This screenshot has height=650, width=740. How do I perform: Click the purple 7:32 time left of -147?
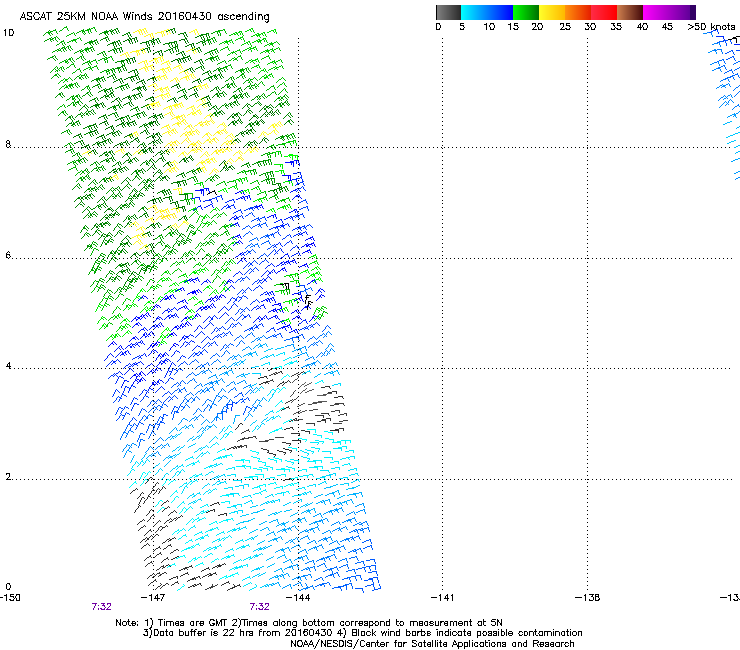[x=101, y=607]
